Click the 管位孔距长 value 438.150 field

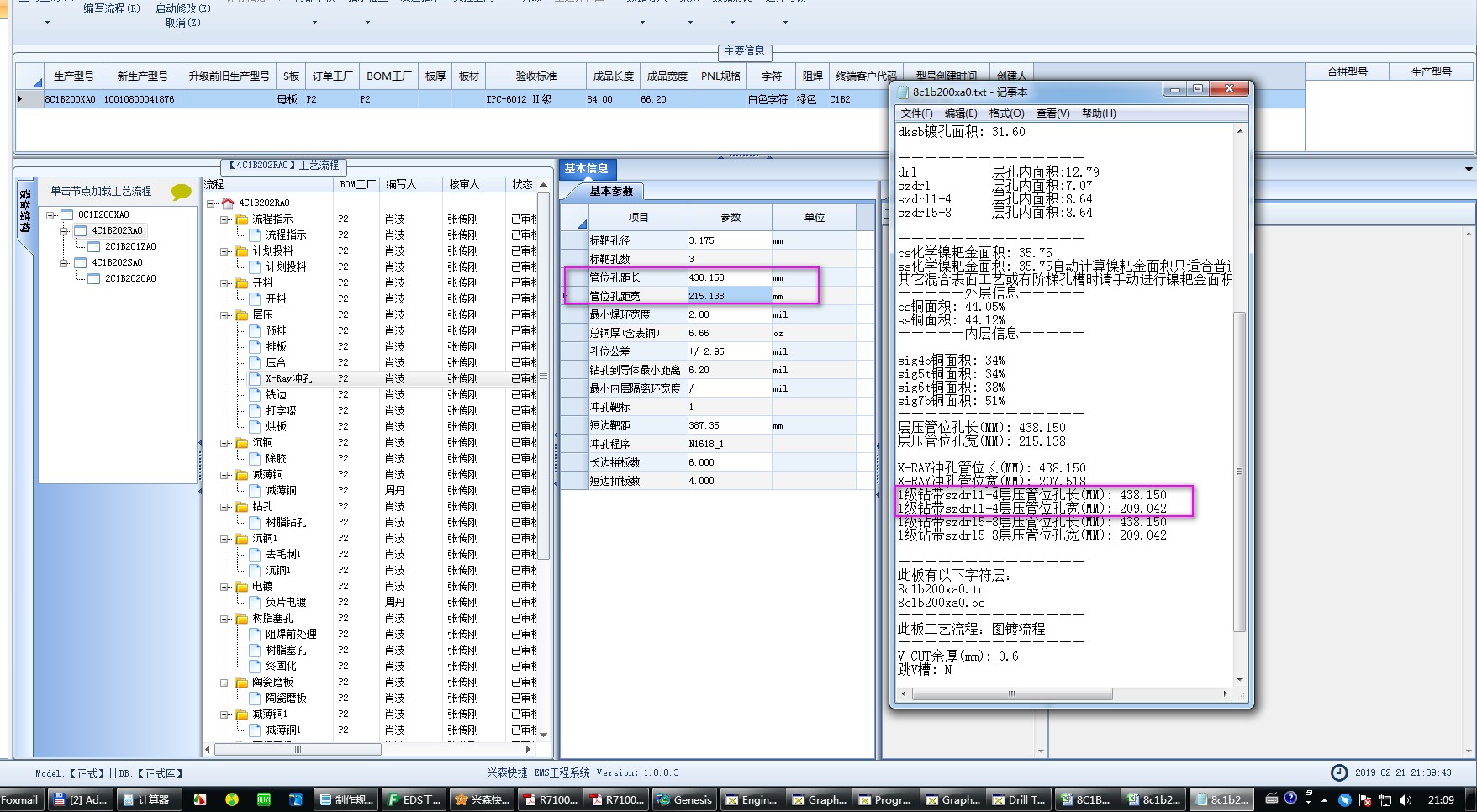729,277
